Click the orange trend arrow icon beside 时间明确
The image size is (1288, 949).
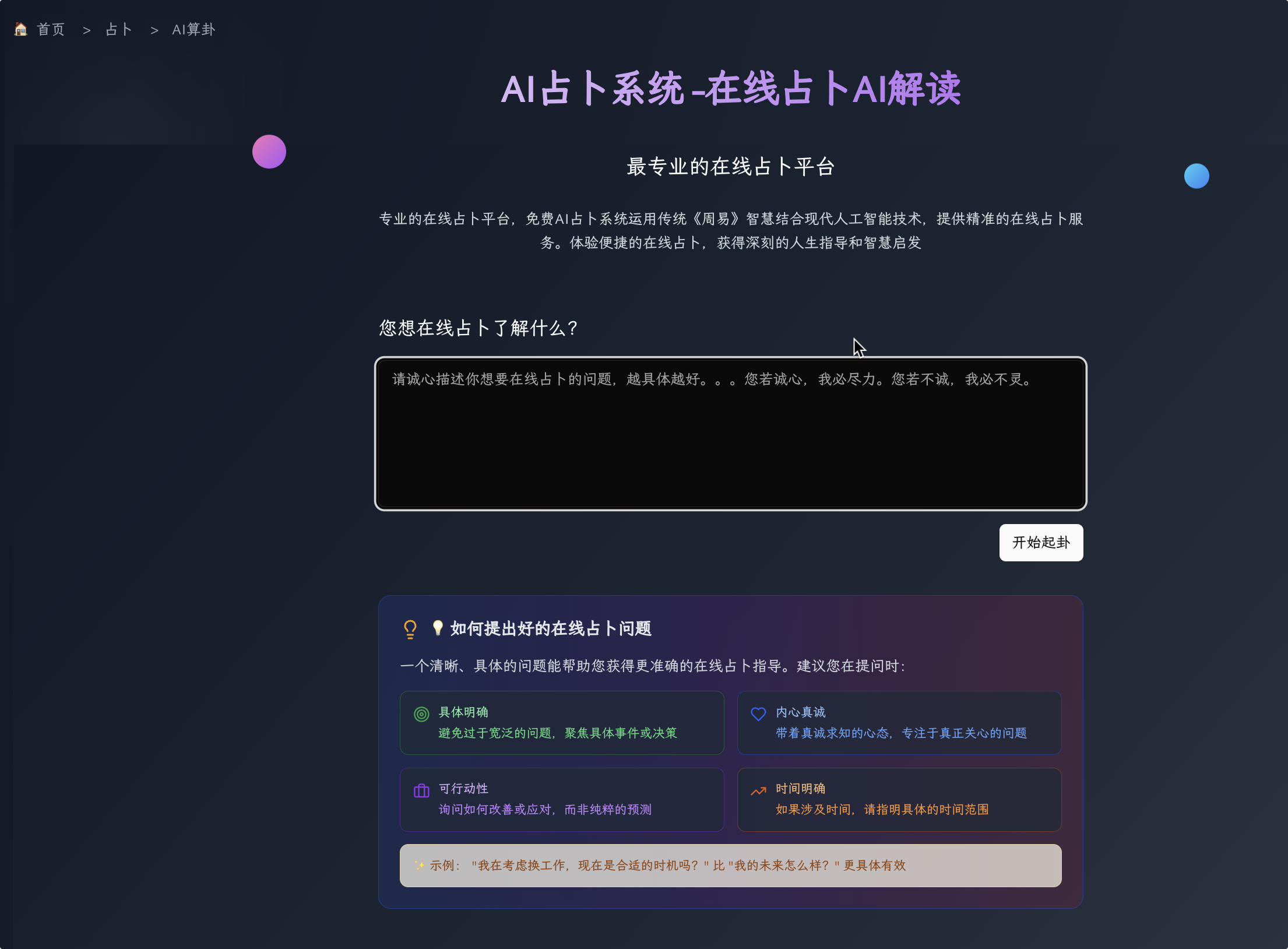tap(758, 791)
